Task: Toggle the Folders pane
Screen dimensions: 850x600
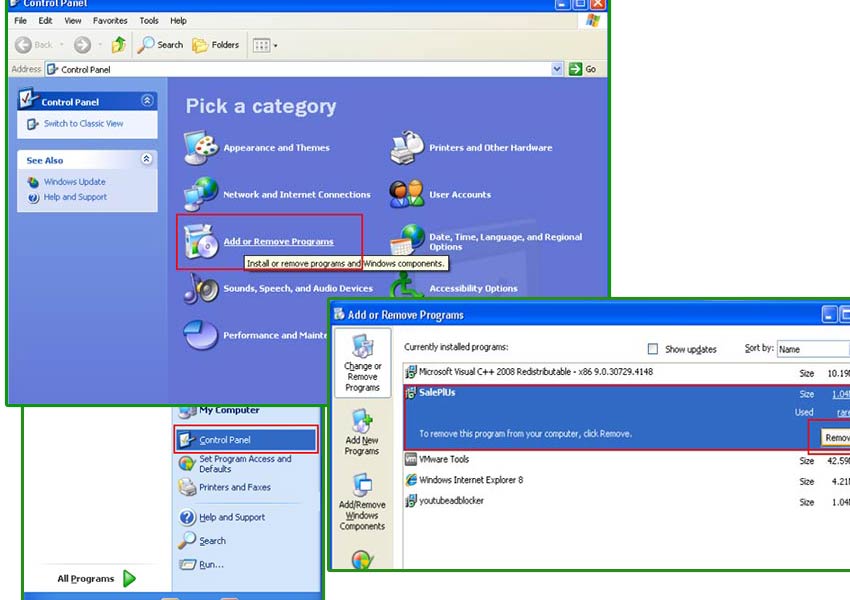Action: [215, 45]
